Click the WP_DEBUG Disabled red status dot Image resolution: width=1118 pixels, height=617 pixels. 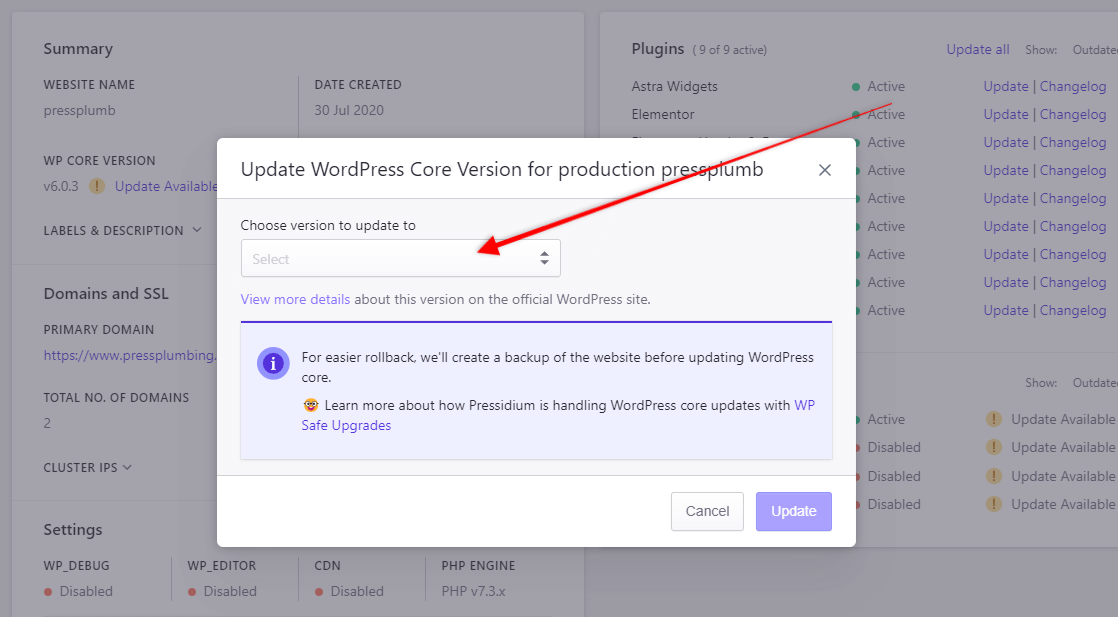48,591
